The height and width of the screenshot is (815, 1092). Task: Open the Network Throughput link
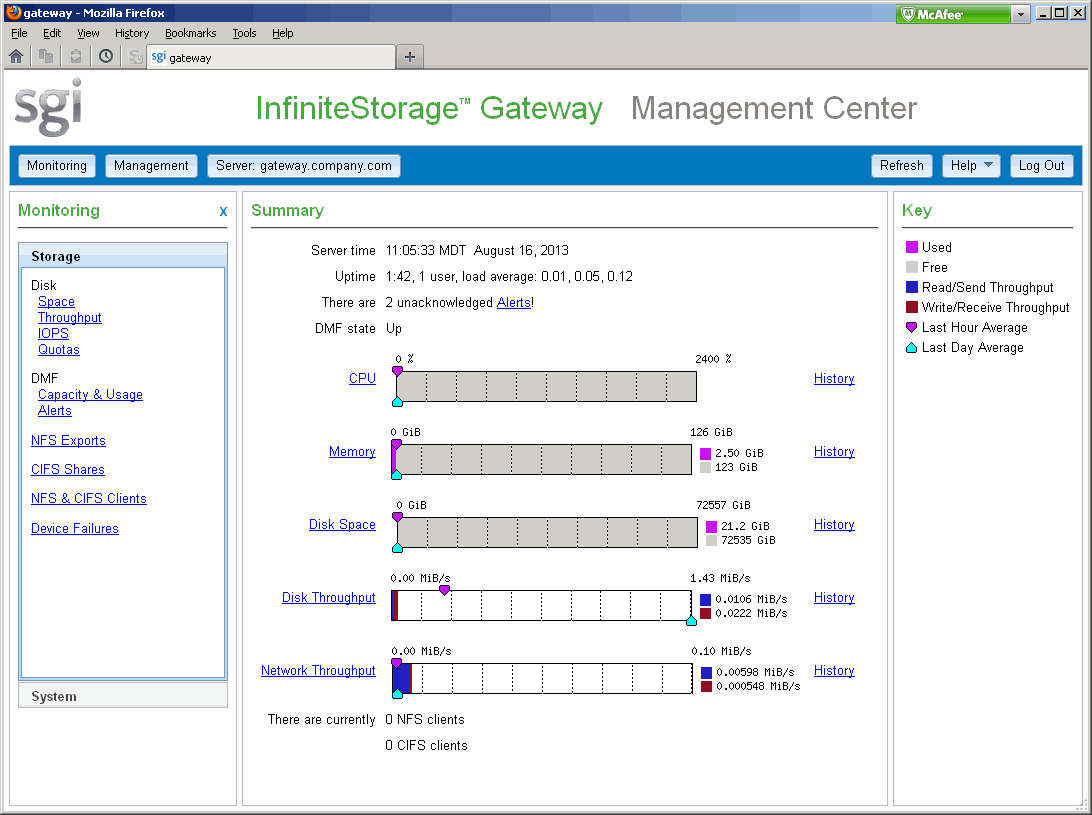click(318, 671)
